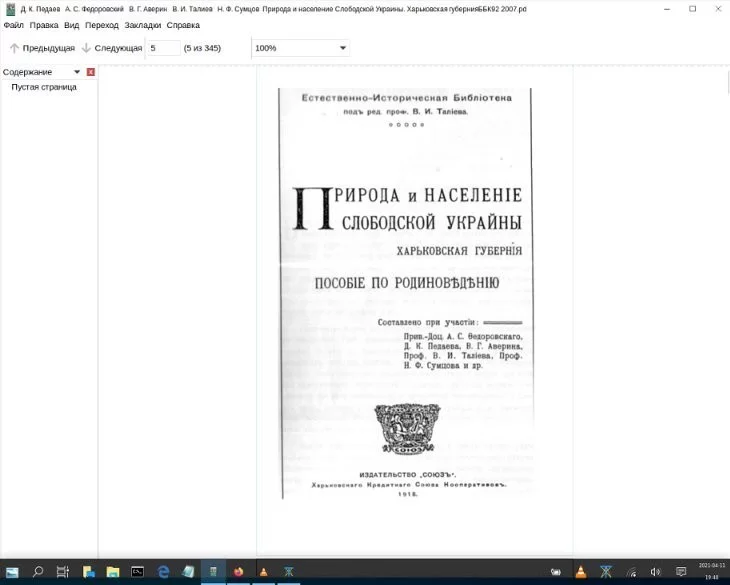Screen dimensions: 730x585
Task: Switch to the active document viewer taskbar icon
Action: click(x=213, y=572)
